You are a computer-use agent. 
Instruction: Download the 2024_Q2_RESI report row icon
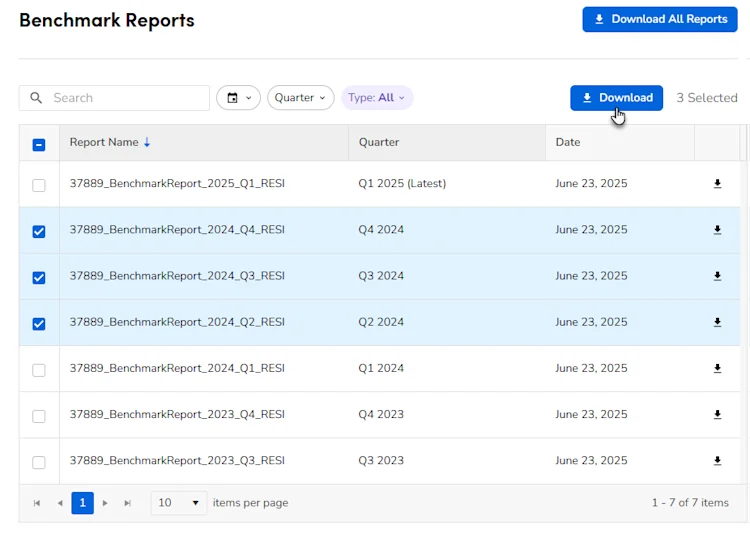[x=717, y=322]
